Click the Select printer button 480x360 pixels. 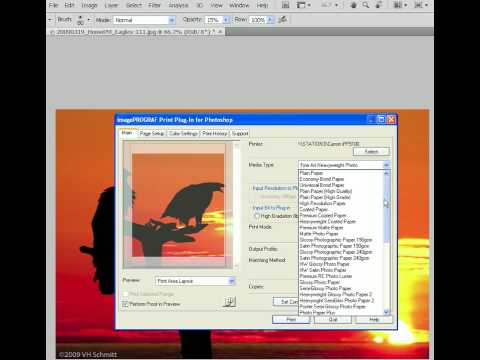coord(371,152)
